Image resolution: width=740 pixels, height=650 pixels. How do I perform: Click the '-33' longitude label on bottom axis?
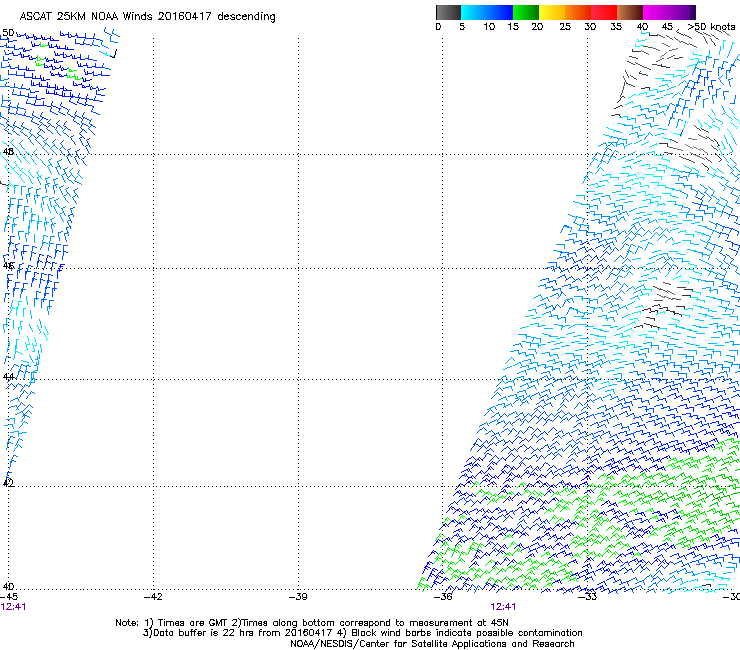point(588,597)
